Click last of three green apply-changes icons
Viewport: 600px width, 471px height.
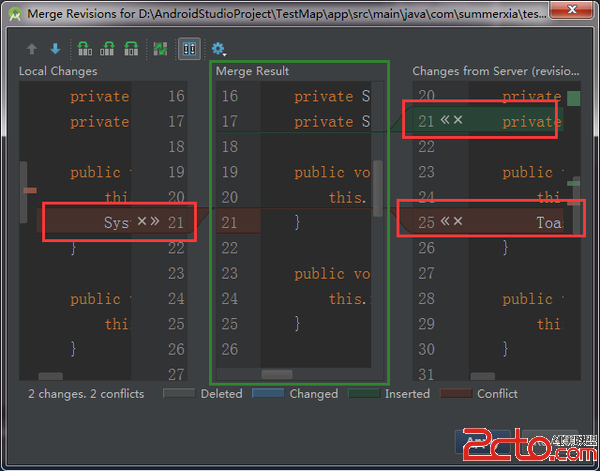(x=131, y=49)
